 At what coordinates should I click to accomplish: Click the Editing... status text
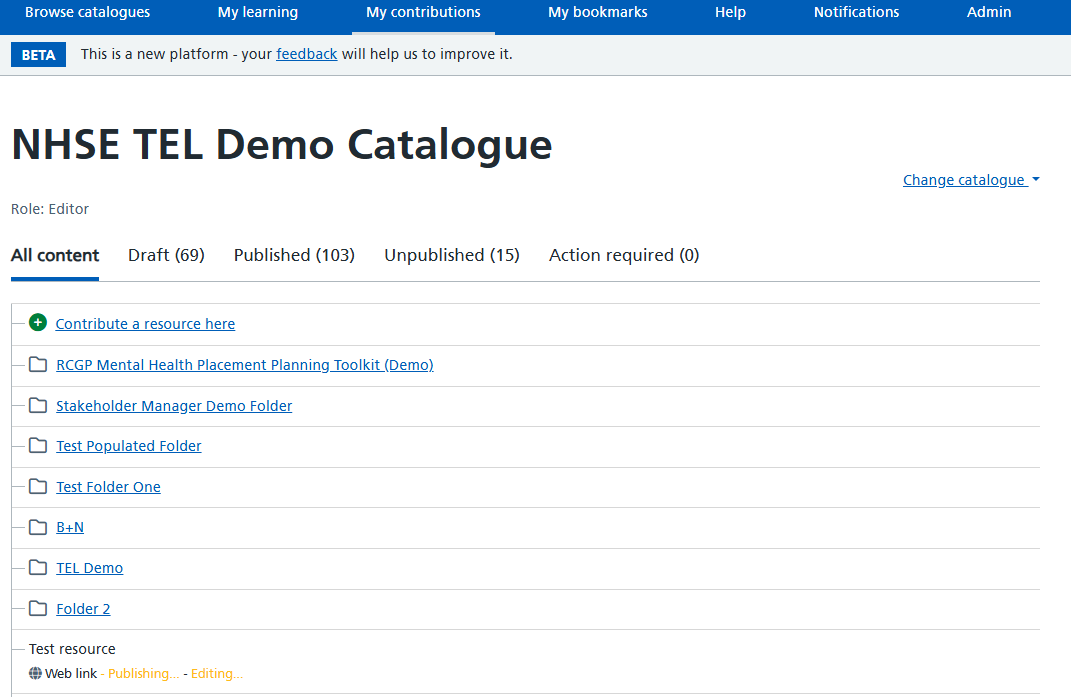pyautogui.click(x=217, y=673)
